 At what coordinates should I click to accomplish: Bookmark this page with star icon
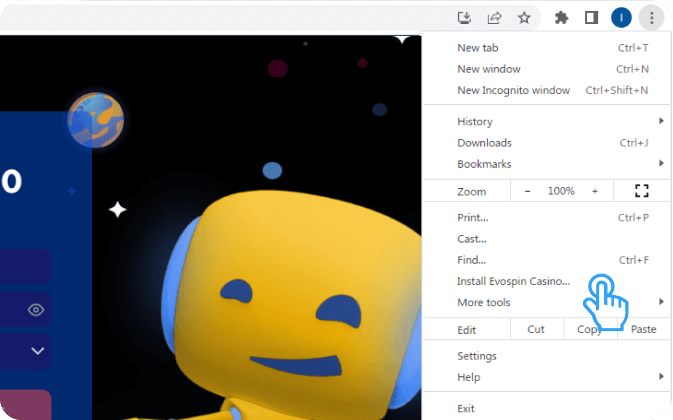pos(523,17)
